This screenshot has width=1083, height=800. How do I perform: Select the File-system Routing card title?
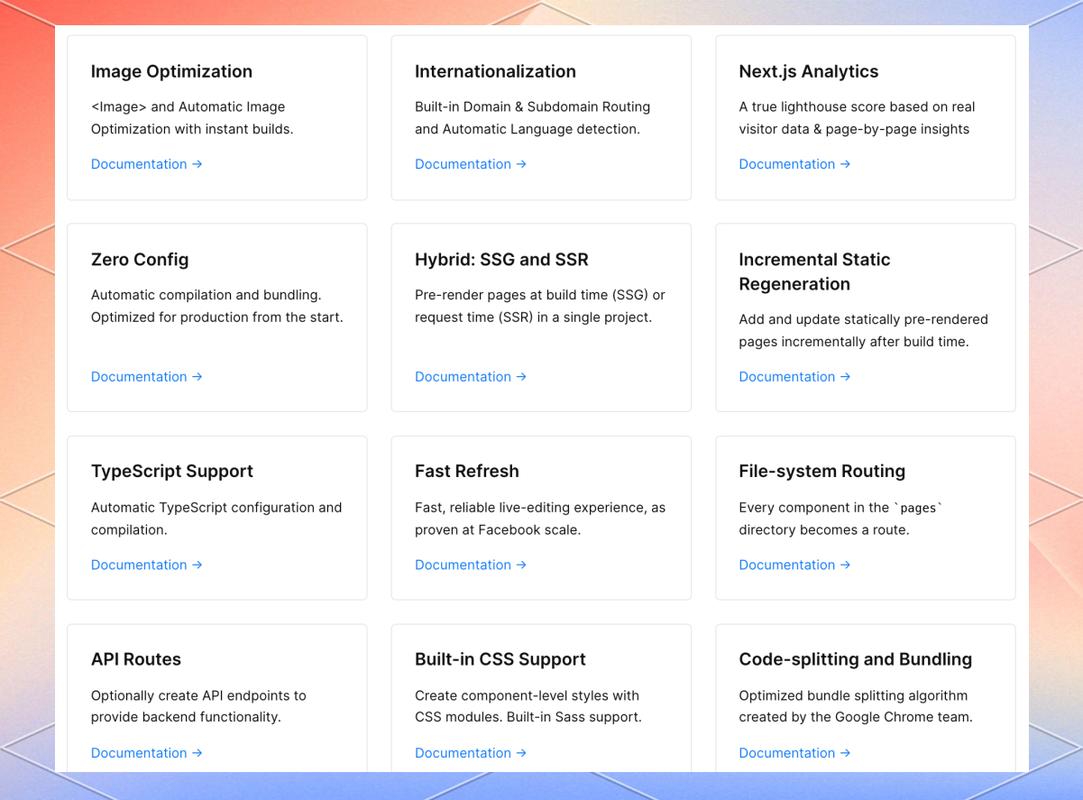coord(821,471)
